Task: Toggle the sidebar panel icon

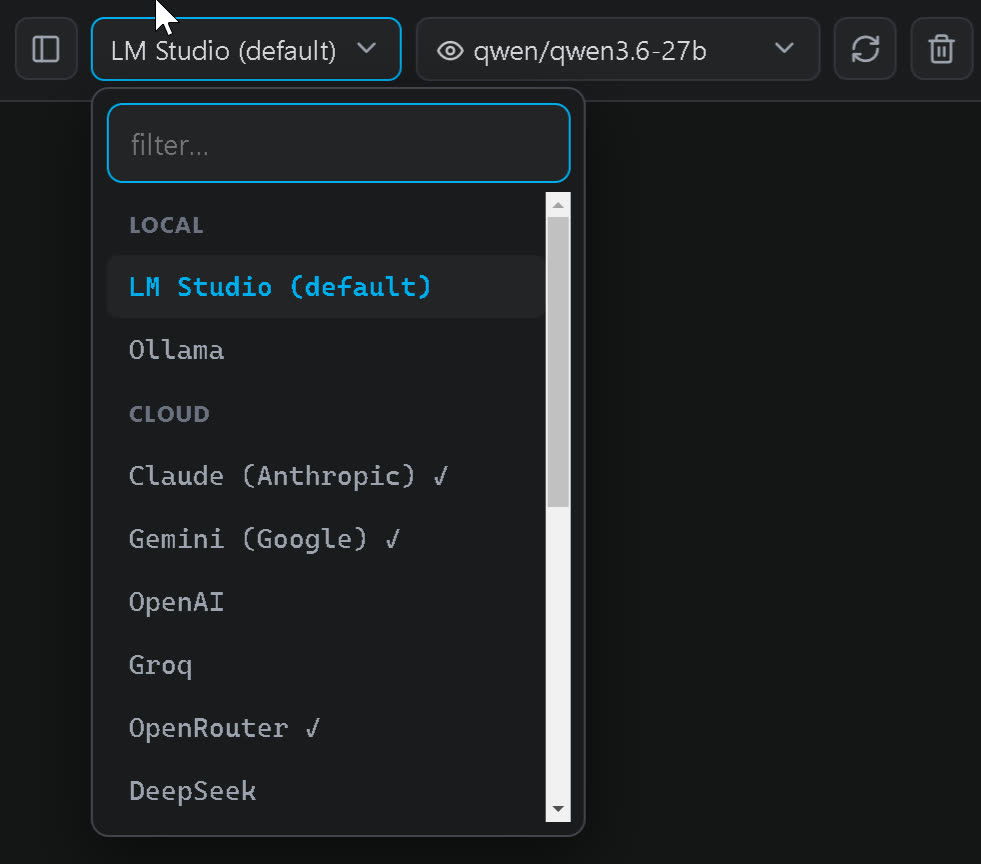Action: (46, 49)
